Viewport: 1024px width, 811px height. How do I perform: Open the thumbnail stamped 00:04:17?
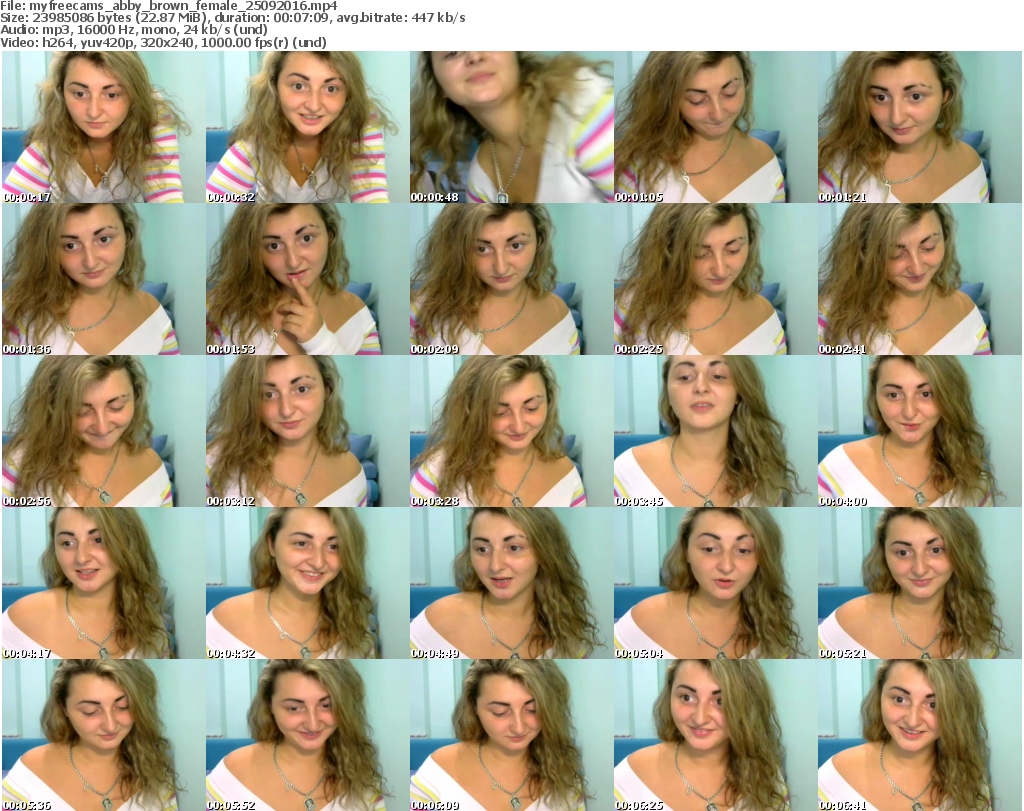coord(103,583)
